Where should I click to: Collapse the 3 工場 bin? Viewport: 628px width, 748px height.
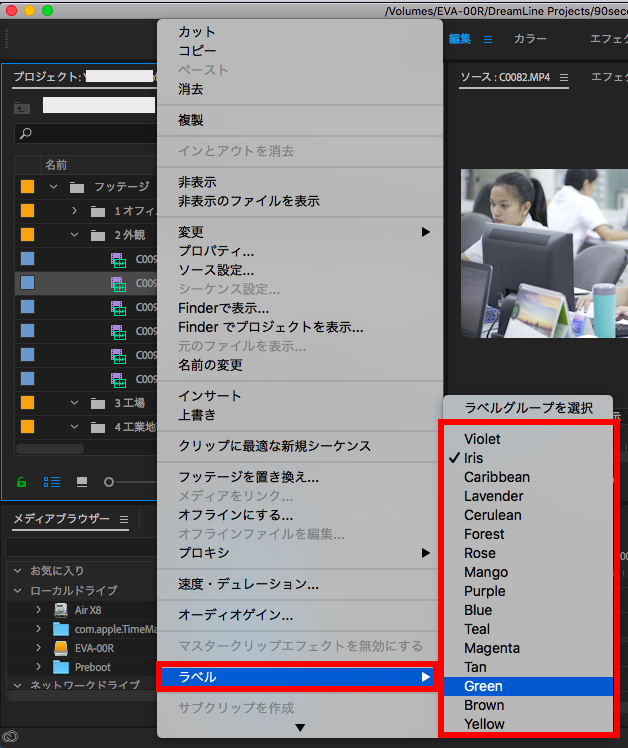tap(74, 403)
